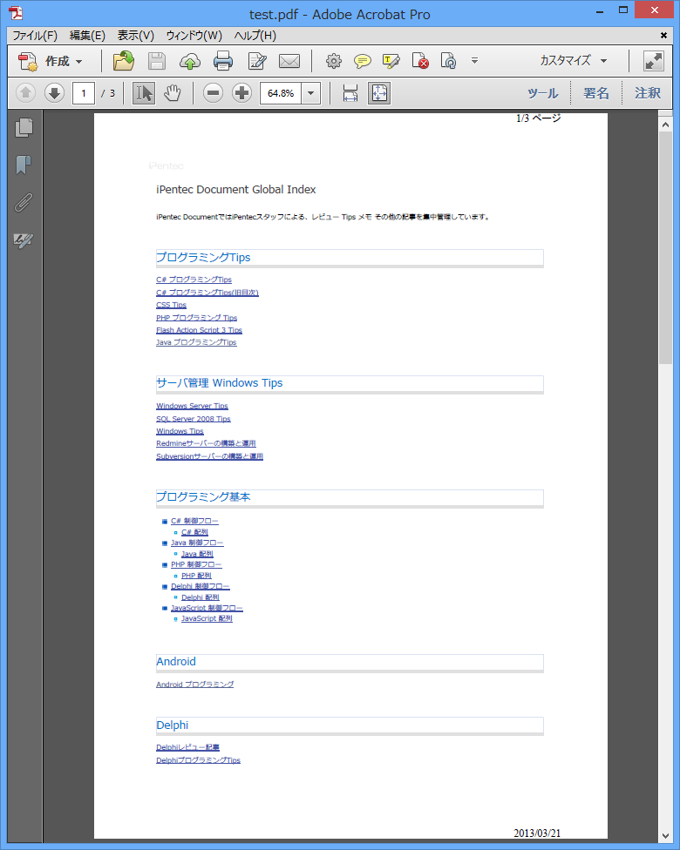680x850 pixels.
Task: Click the scrollbar down arrow
Action: [665, 836]
